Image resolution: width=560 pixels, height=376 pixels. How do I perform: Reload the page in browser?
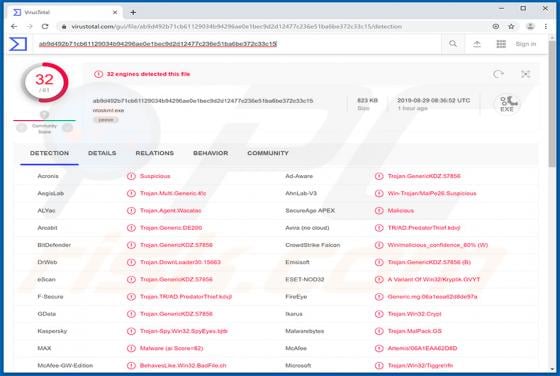(45, 26)
